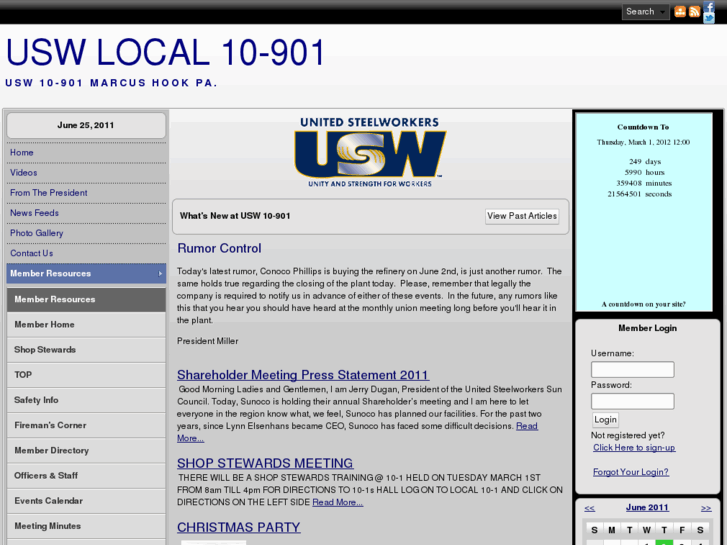Open the Rumor Control article heading
727x545 pixels.
(x=219, y=249)
